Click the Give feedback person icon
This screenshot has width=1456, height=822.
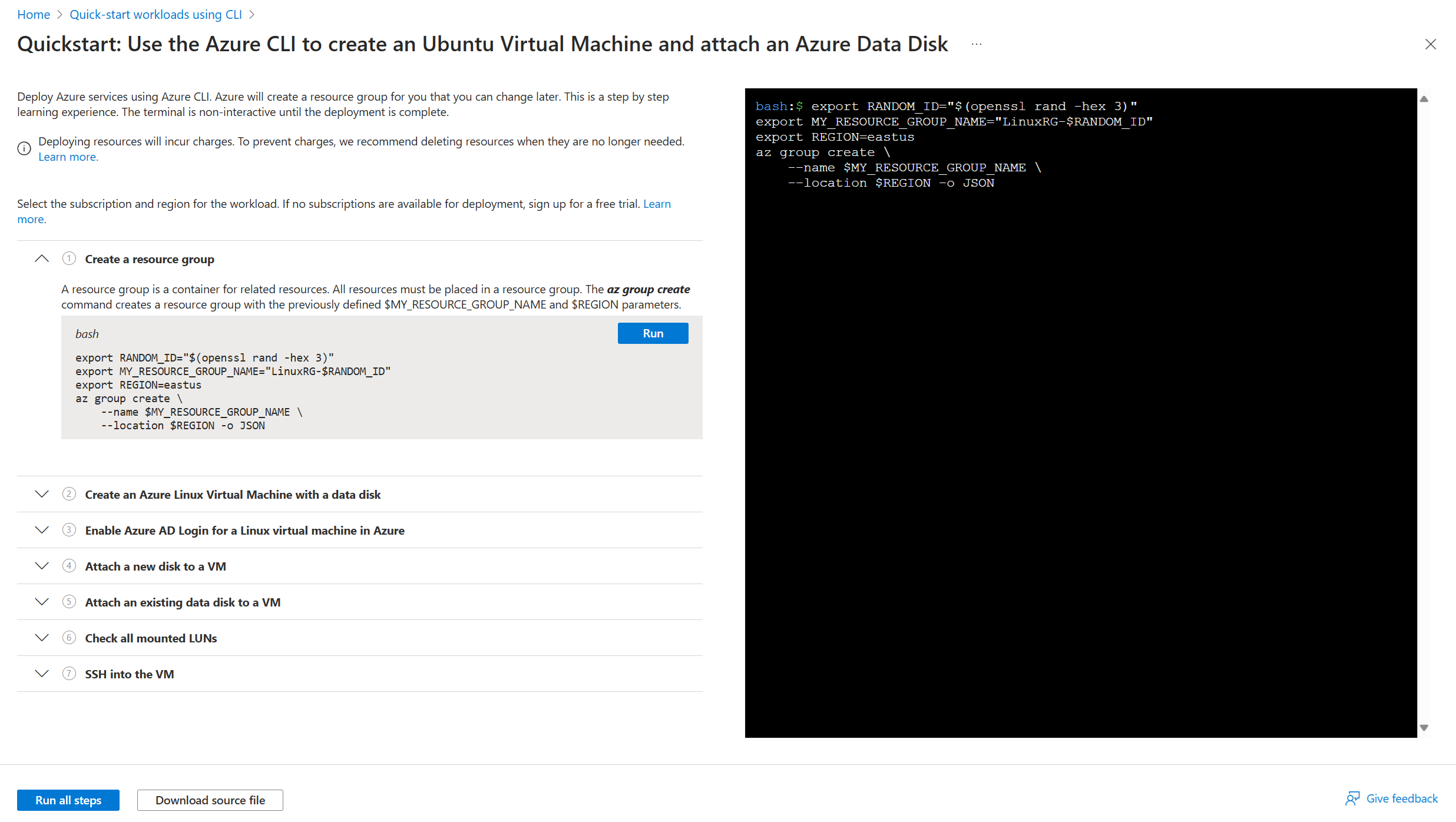[x=1352, y=798]
